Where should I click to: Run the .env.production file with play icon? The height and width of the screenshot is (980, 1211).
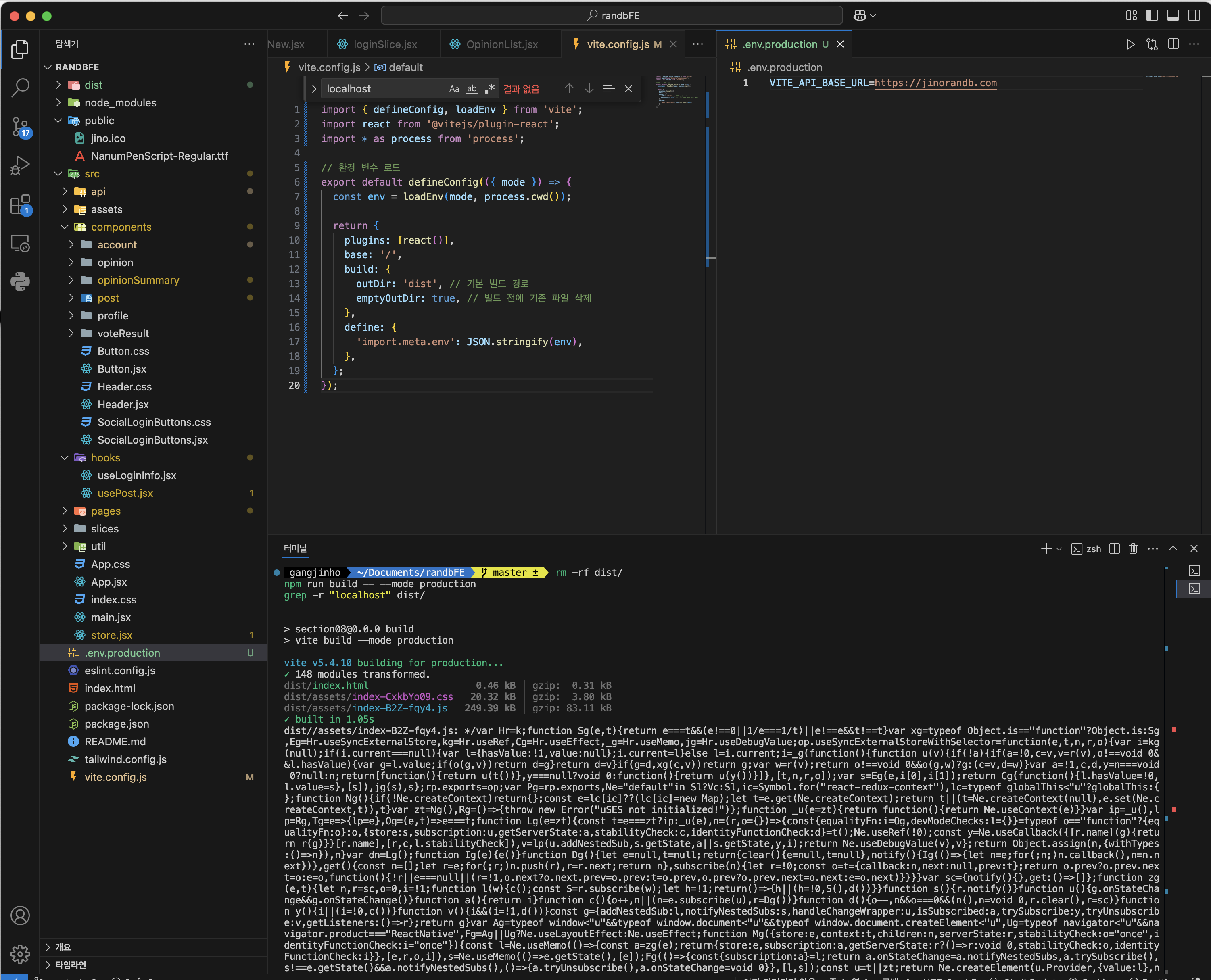pyautogui.click(x=1130, y=44)
